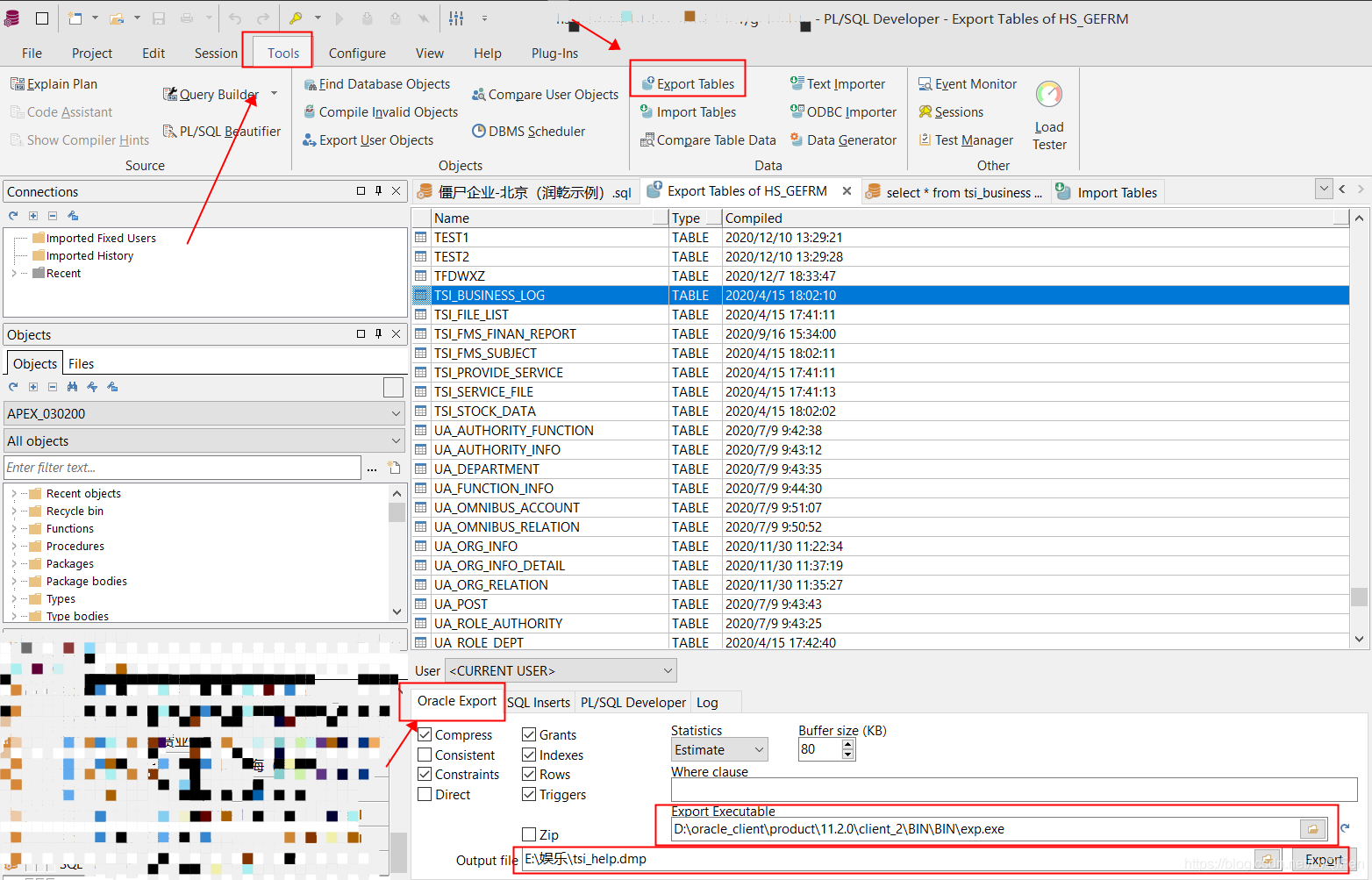The height and width of the screenshot is (880, 1372).
Task: Open document tabs list dropdown
Action: (x=1324, y=189)
